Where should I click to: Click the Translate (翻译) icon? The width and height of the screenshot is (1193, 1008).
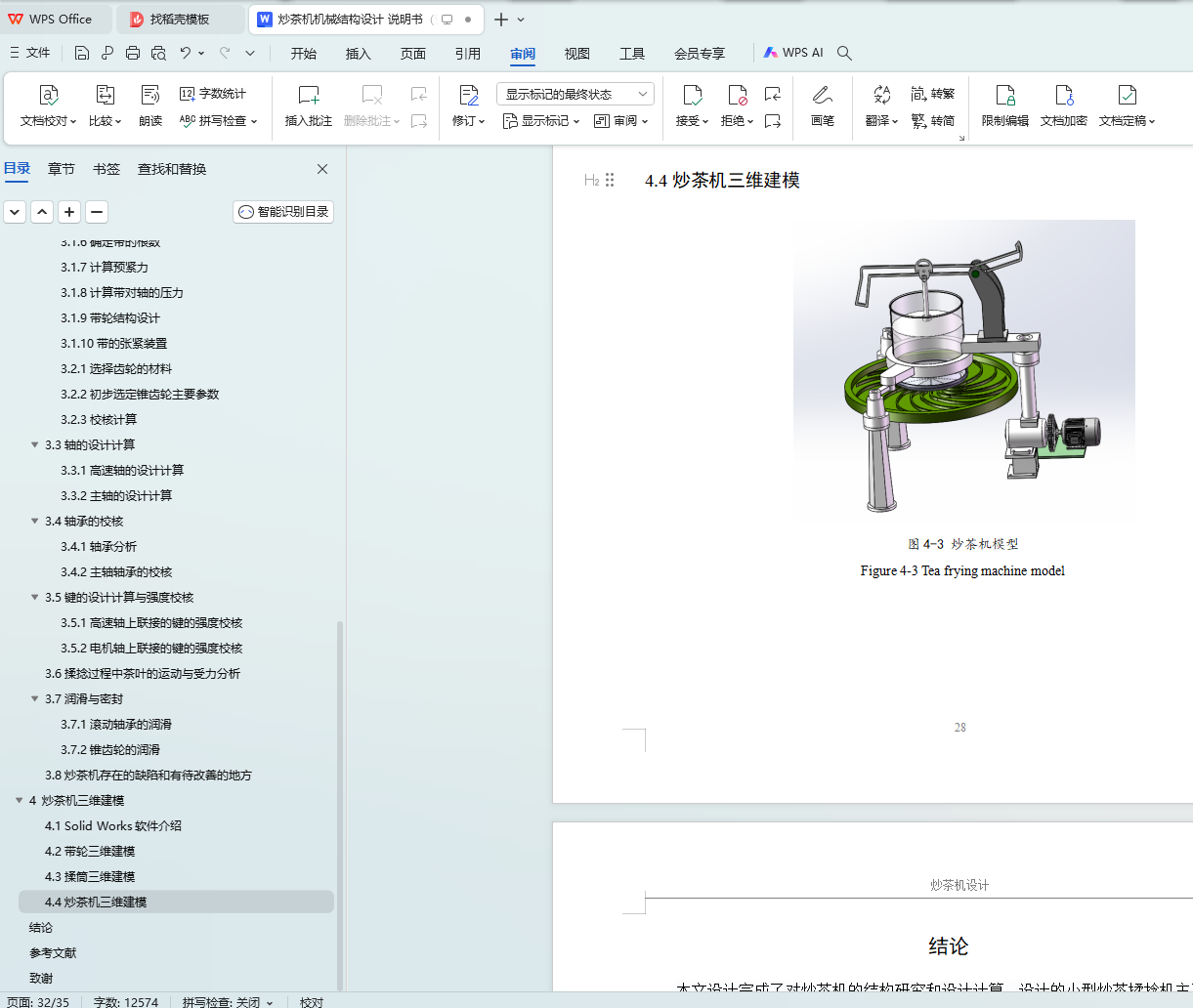tap(881, 95)
